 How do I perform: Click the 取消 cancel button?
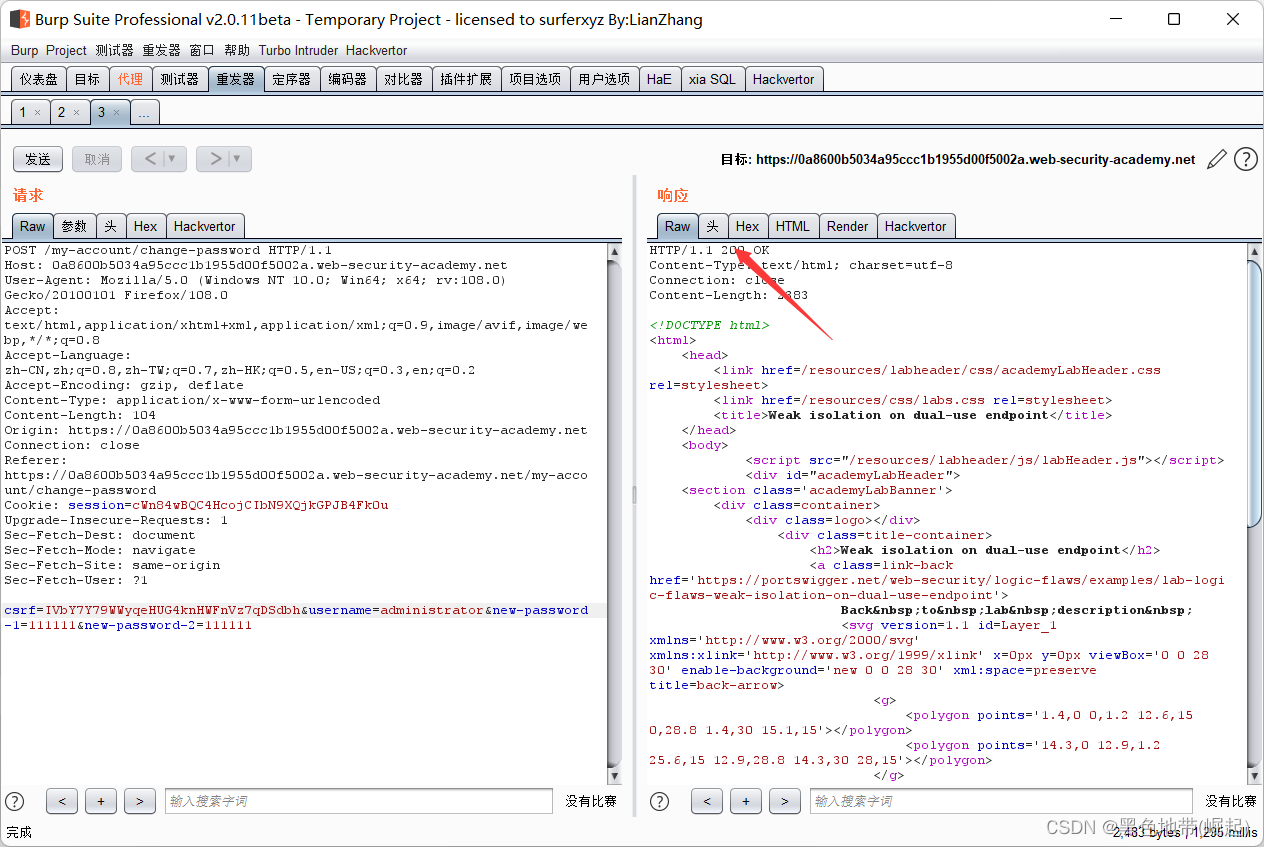tap(97, 159)
